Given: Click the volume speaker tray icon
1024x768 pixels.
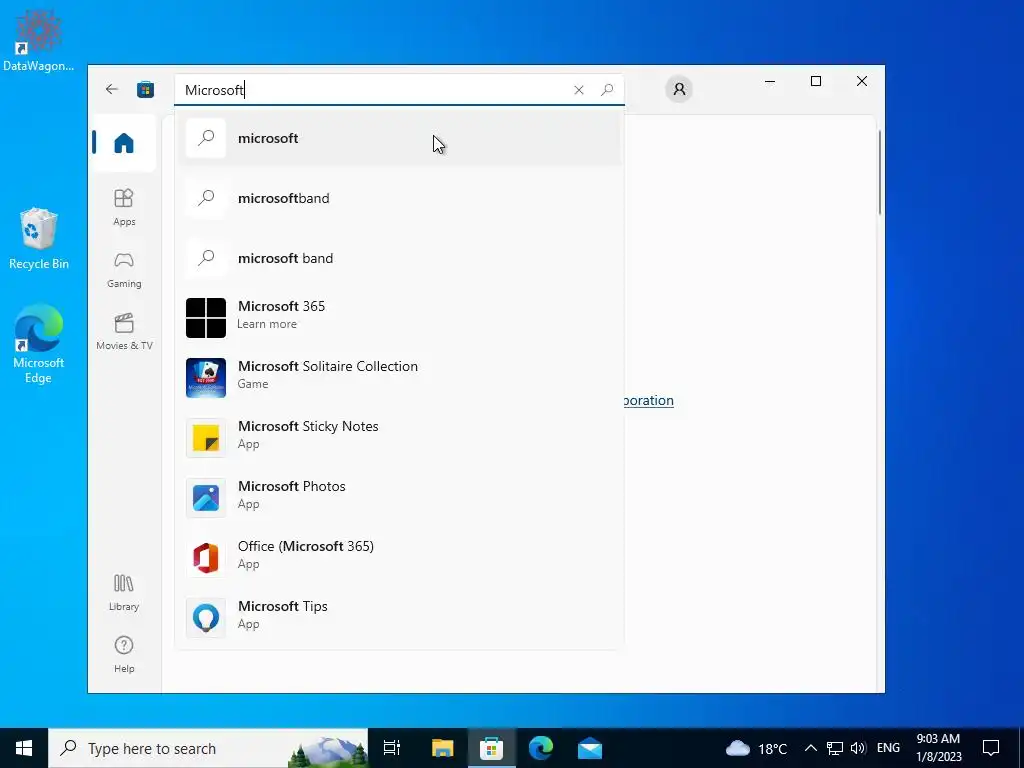Looking at the screenshot, I should (858, 748).
